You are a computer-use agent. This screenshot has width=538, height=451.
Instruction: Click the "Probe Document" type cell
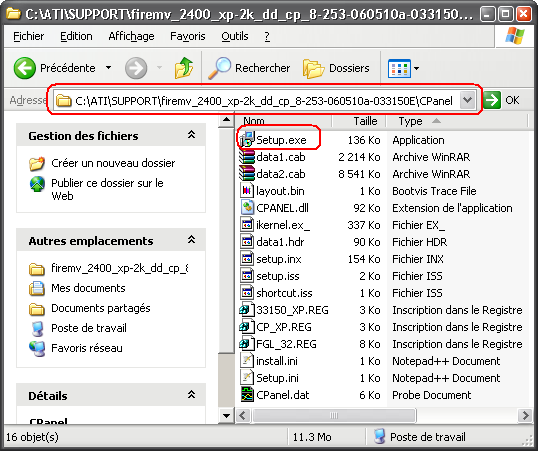(432, 395)
